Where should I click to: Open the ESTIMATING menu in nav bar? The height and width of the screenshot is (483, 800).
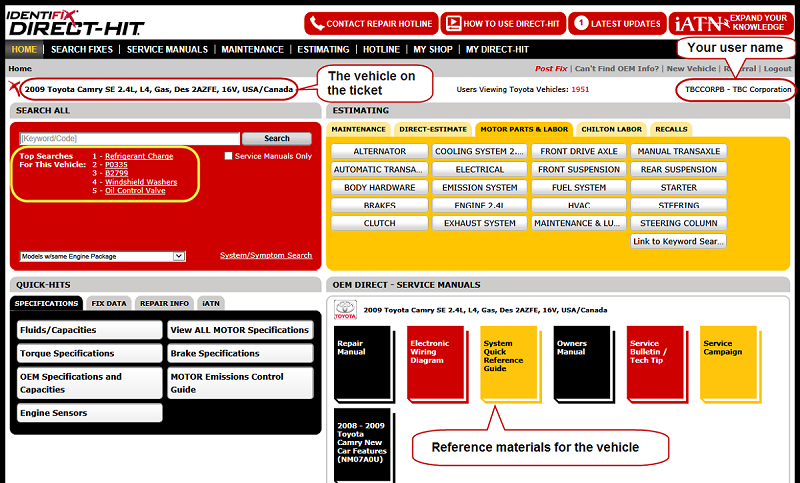323,49
